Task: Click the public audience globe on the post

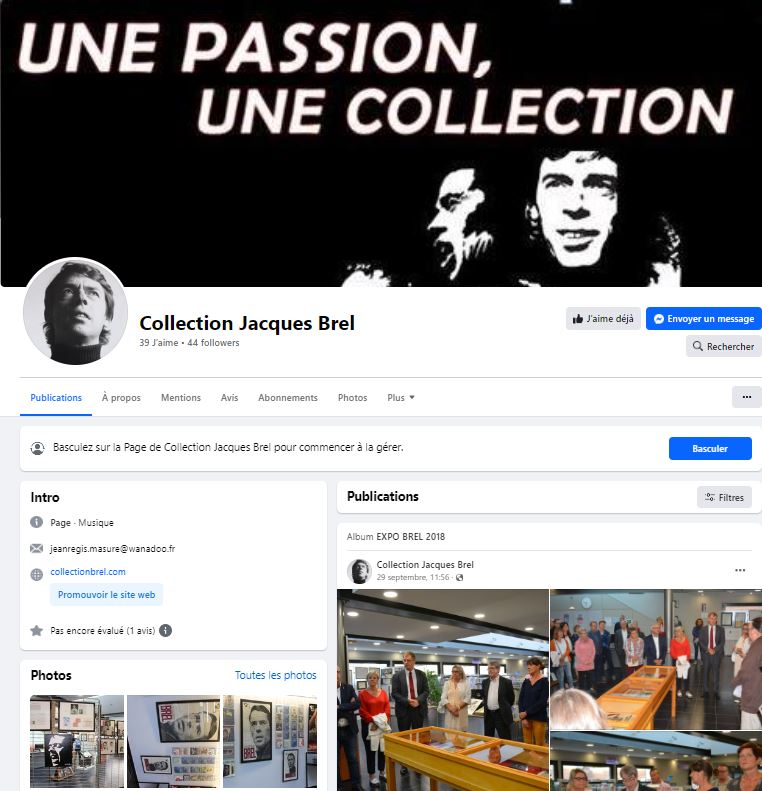Action: point(459,578)
